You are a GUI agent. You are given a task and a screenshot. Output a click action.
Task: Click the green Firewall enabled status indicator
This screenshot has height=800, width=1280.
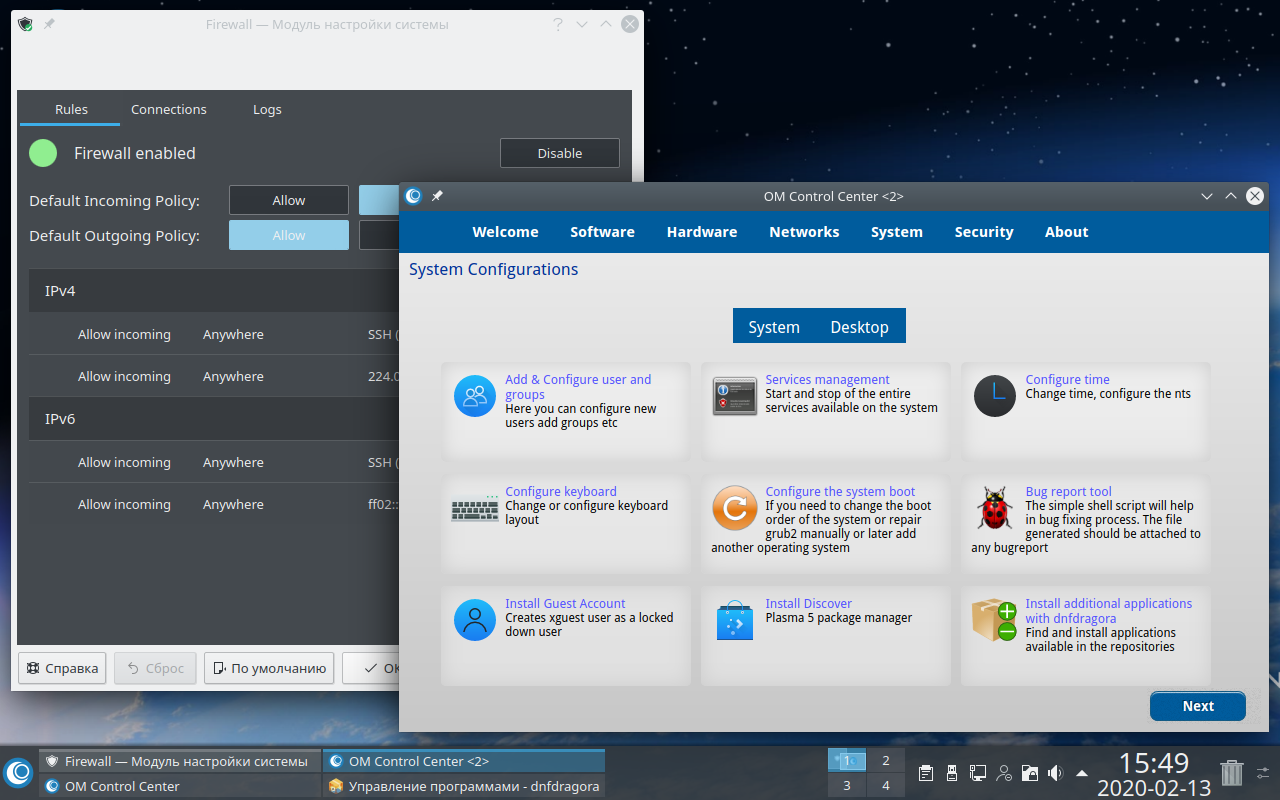coord(43,153)
